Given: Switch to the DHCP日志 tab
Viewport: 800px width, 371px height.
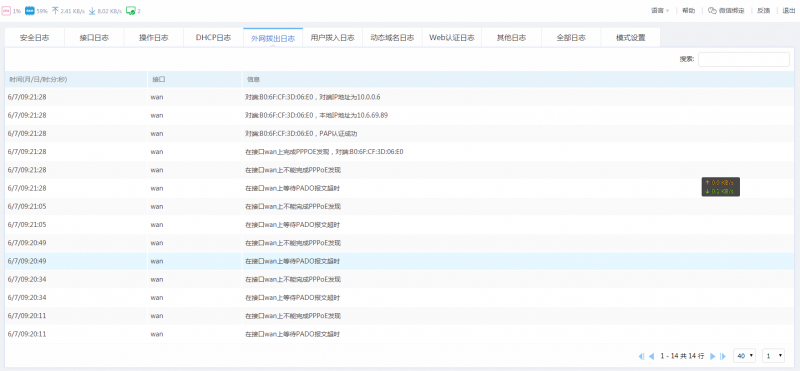Looking at the screenshot, I should point(213,38).
